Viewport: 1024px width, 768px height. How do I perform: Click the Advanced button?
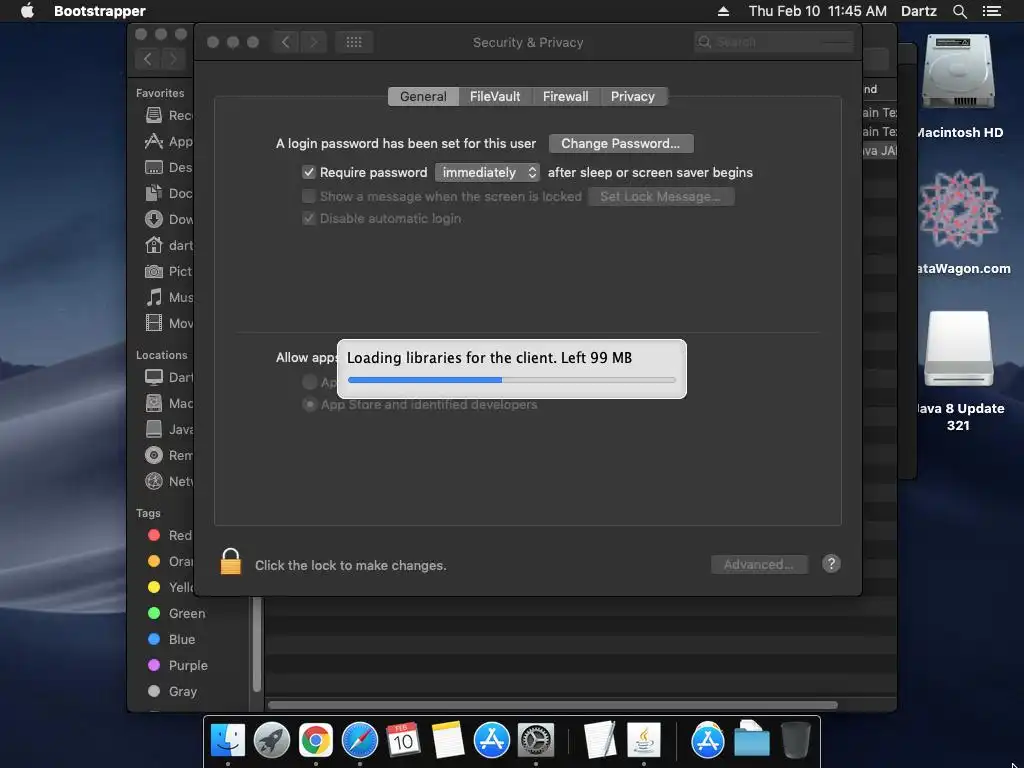[x=759, y=564]
